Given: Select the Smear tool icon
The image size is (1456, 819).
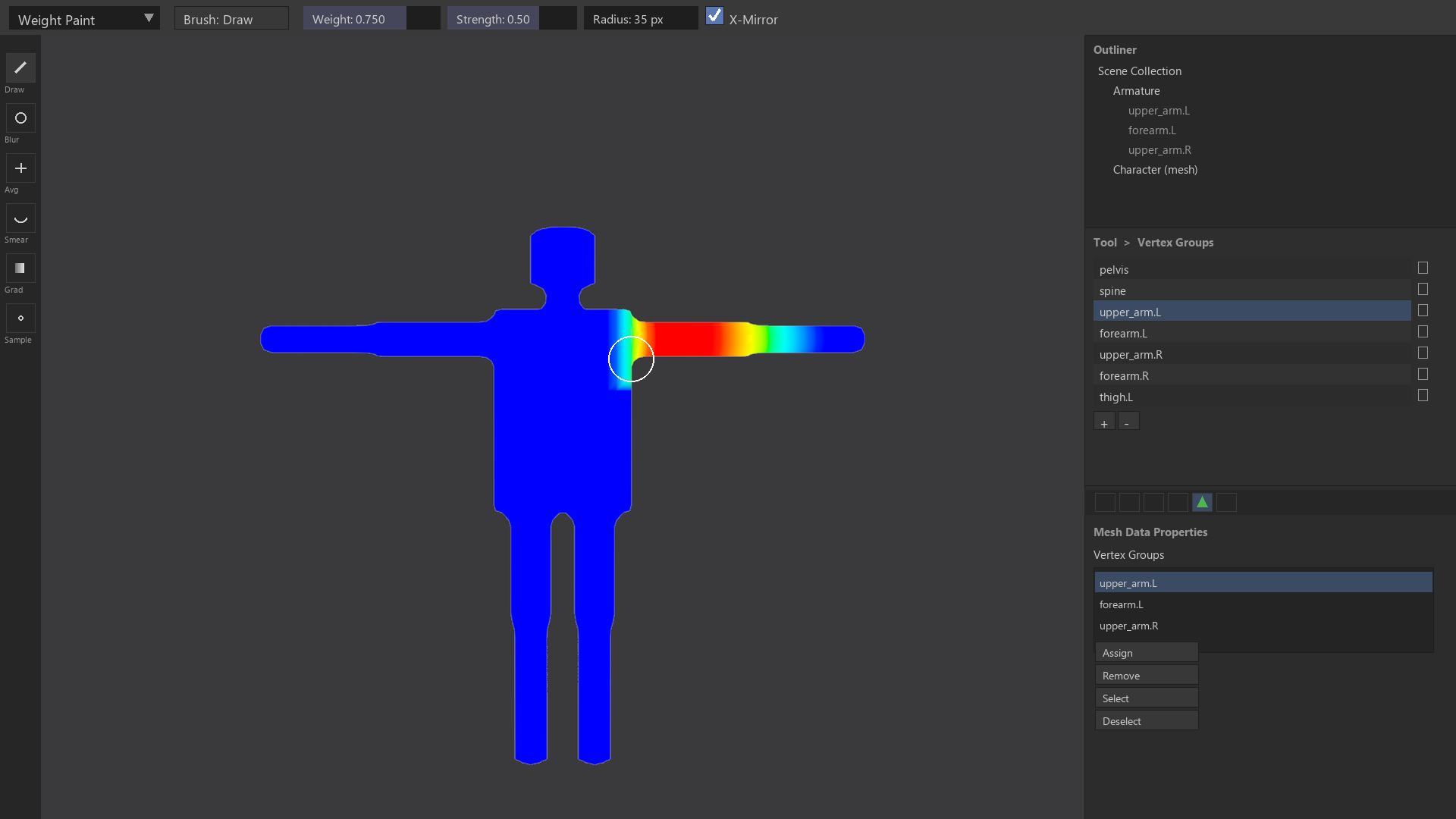Looking at the screenshot, I should coord(20,218).
